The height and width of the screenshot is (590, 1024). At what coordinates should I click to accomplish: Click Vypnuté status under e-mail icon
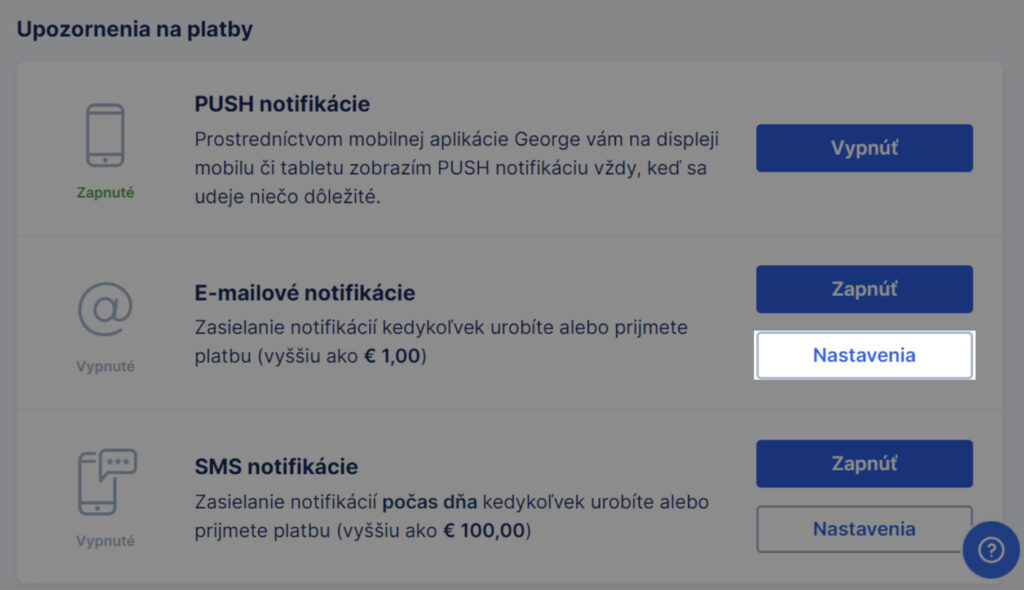tap(105, 367)
